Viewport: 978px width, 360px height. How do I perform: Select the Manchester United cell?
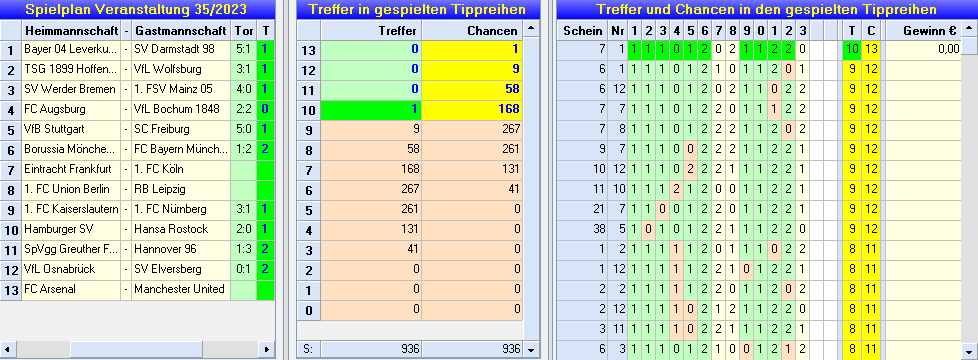coord(181,289)
